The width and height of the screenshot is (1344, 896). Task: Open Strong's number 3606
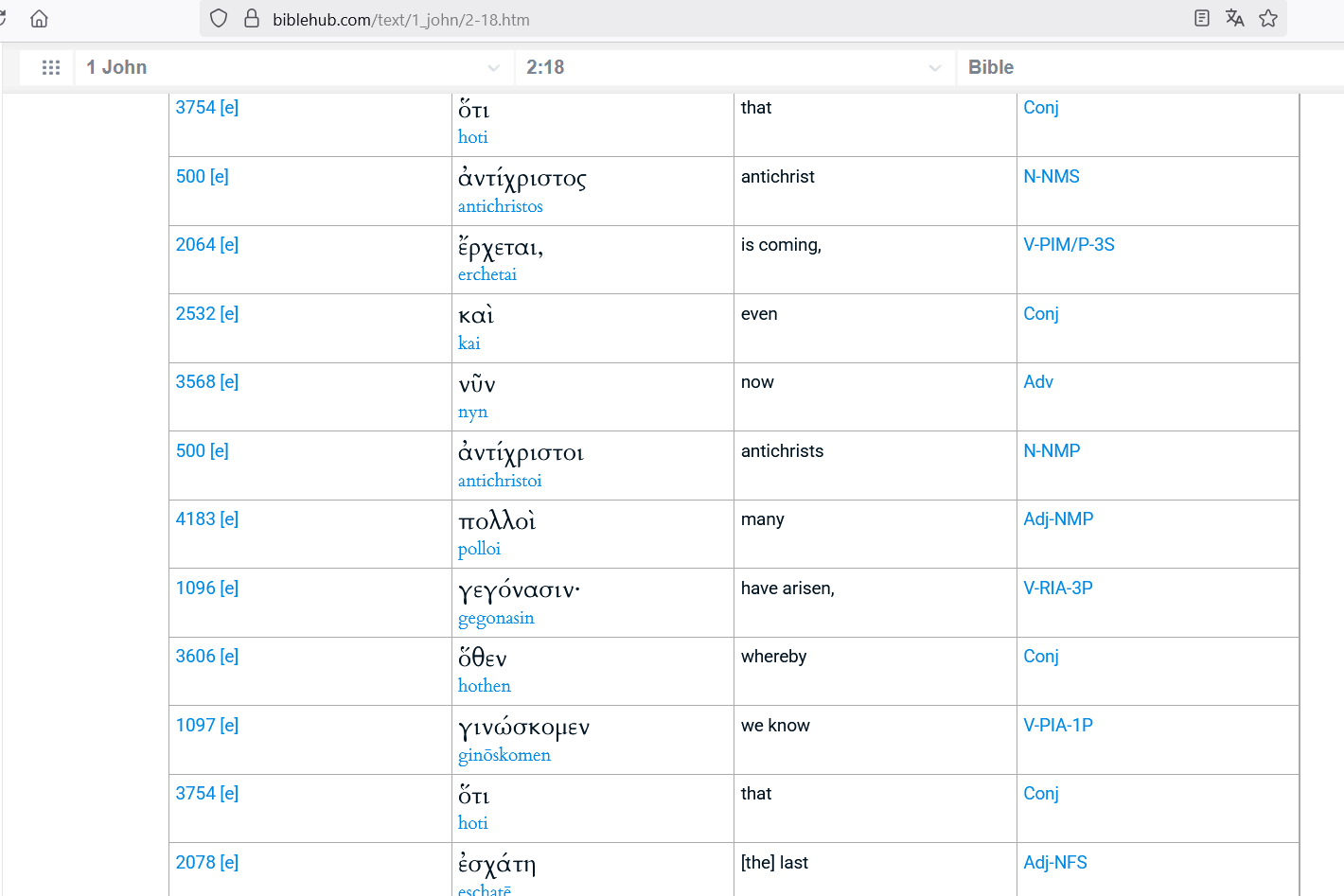(x=195, y=657)
